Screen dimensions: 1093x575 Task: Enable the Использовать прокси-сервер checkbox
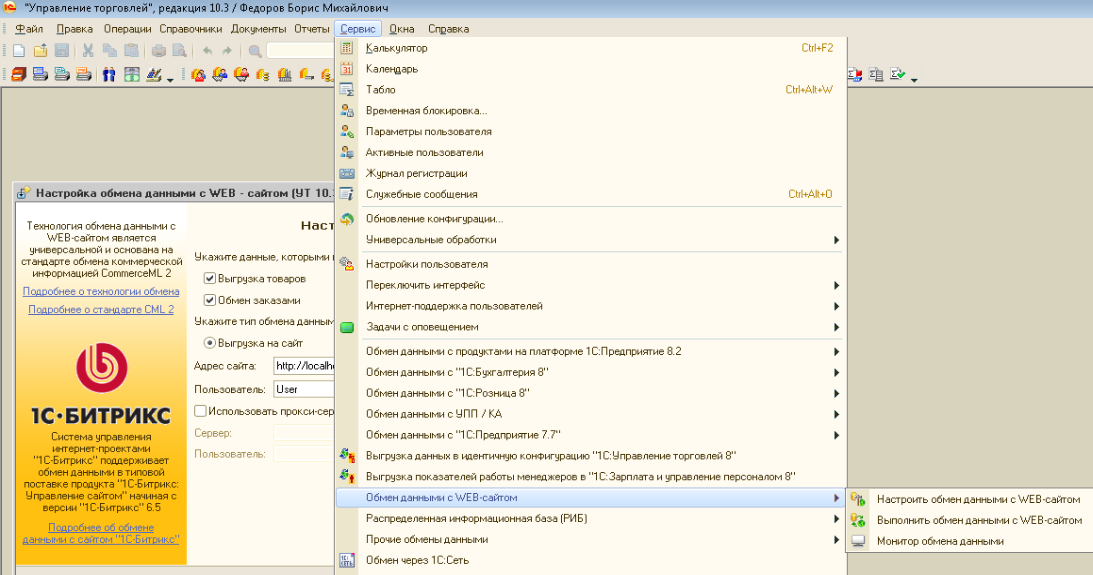(201, 411)
